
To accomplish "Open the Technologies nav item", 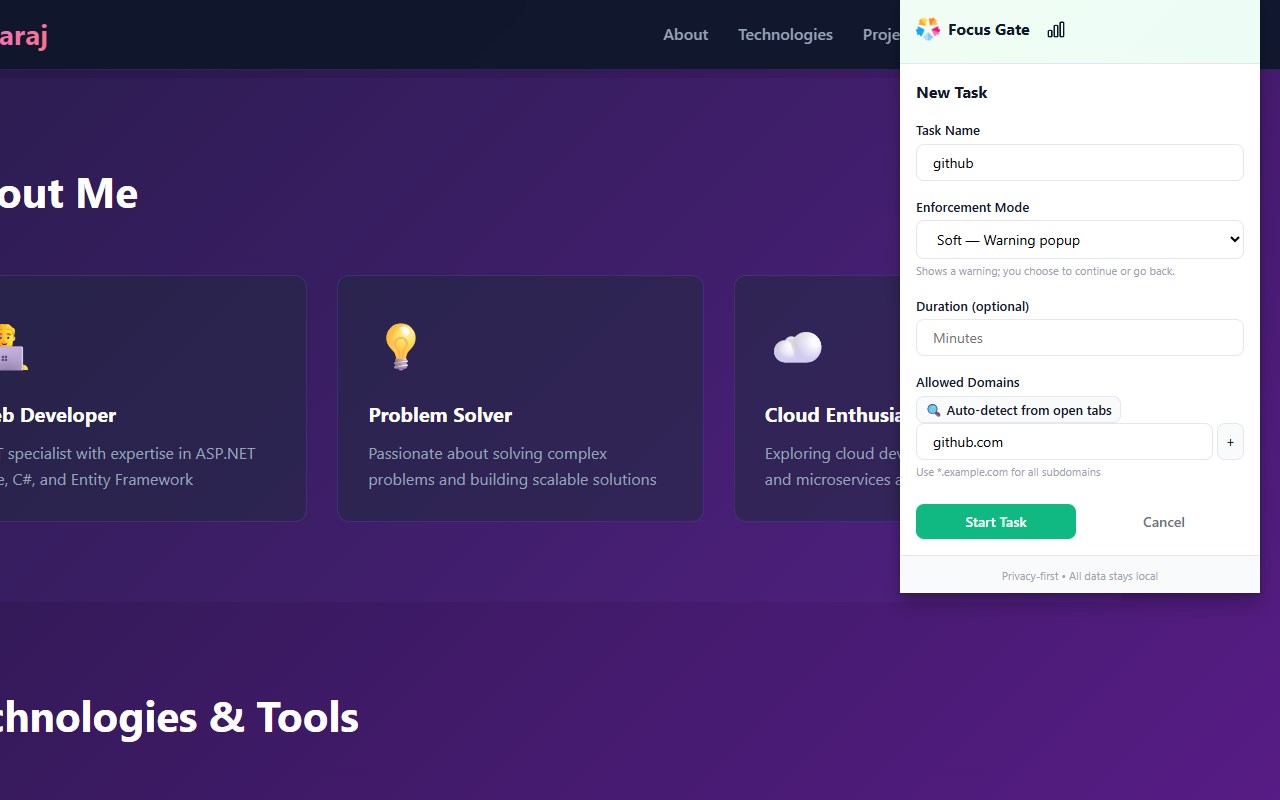I will (785, 34).
